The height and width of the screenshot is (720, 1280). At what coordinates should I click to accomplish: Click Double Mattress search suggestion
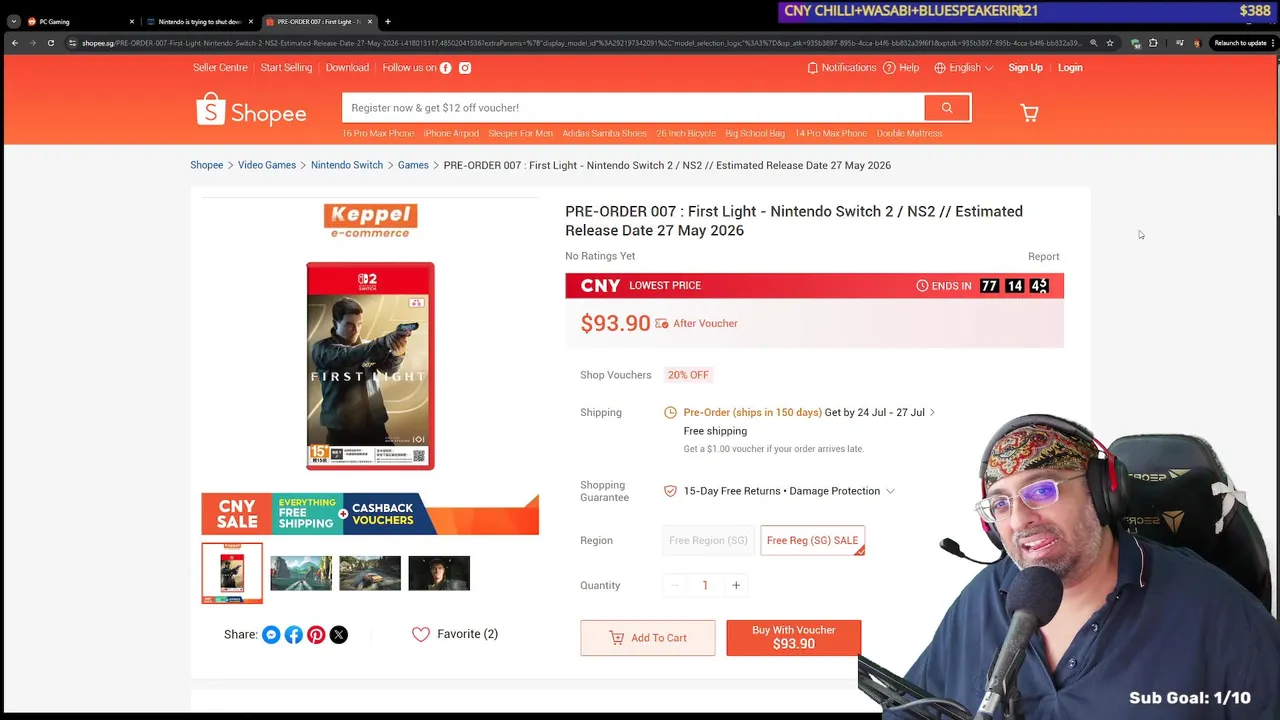(x=909, y=134)
